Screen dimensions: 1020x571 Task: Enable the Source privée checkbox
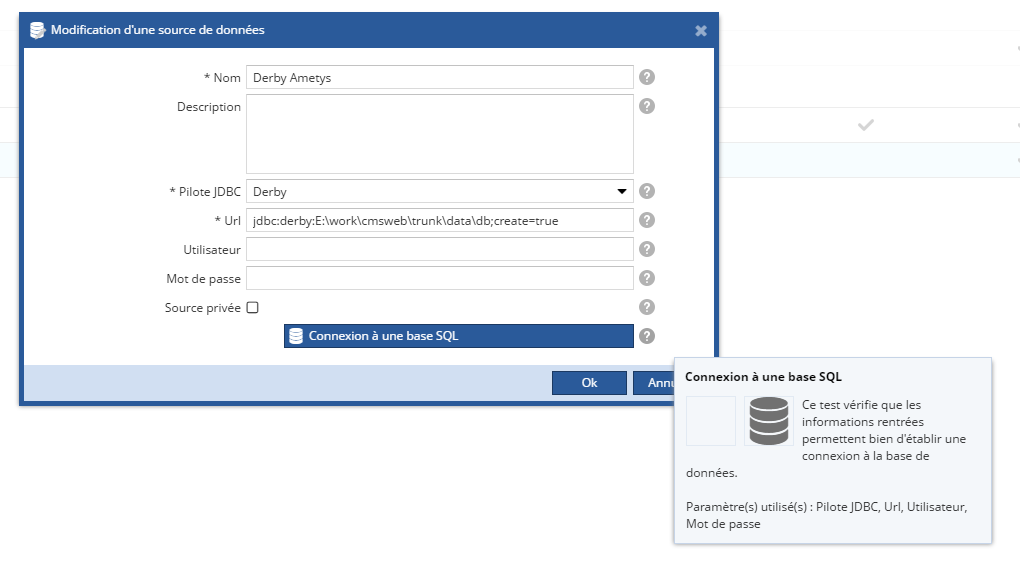coord(252,308)
